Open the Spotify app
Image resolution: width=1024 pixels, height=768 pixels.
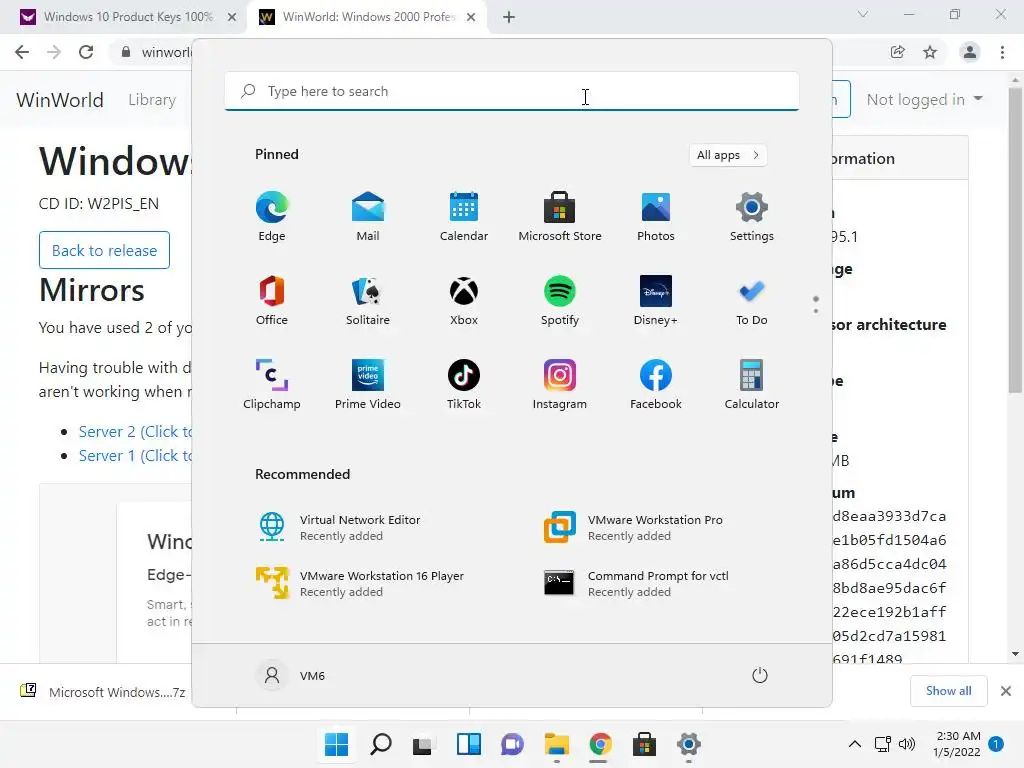click(x=560, y=300)
